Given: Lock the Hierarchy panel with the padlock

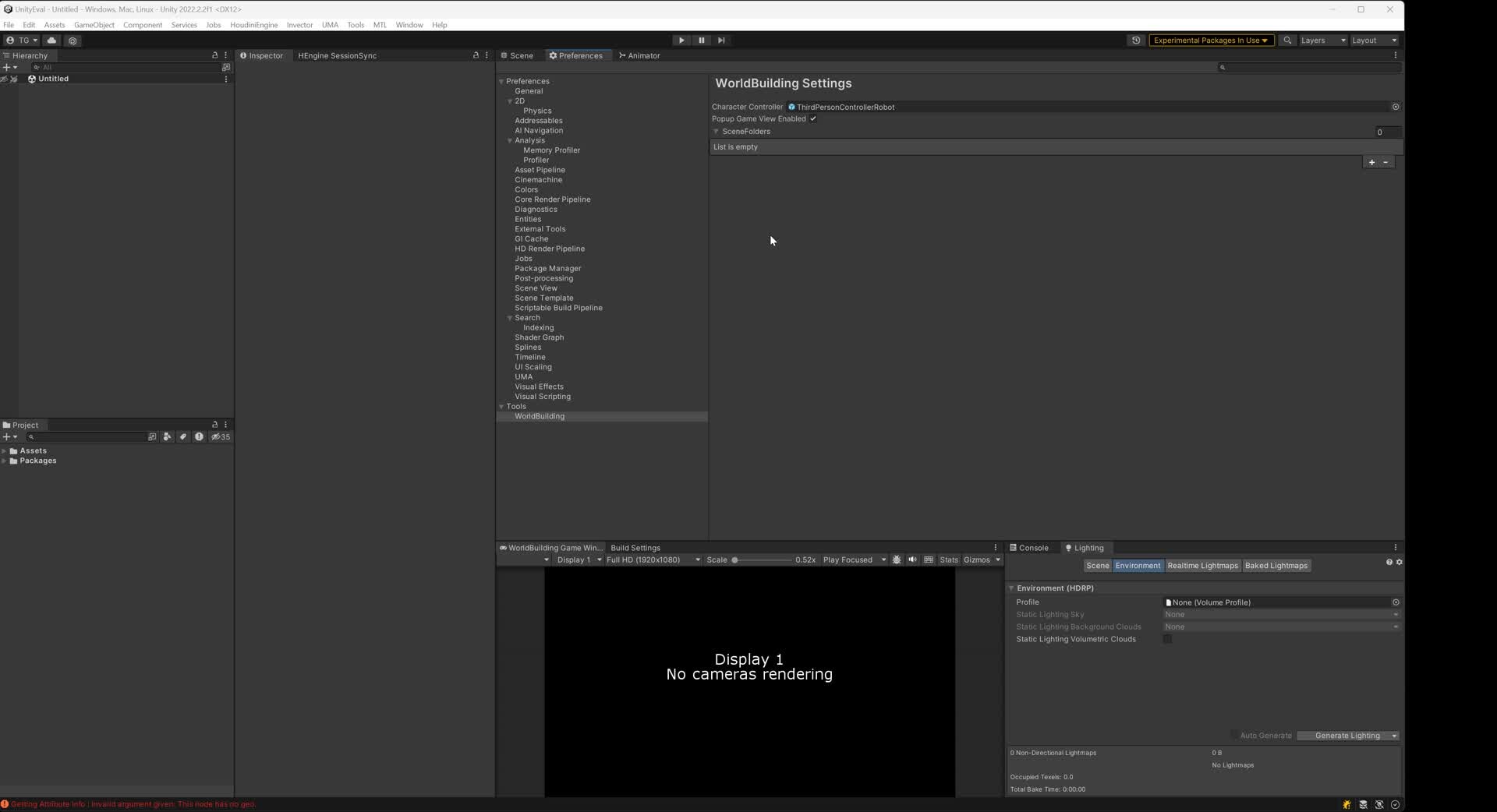Looking at the screenshot, I should 214,55.
